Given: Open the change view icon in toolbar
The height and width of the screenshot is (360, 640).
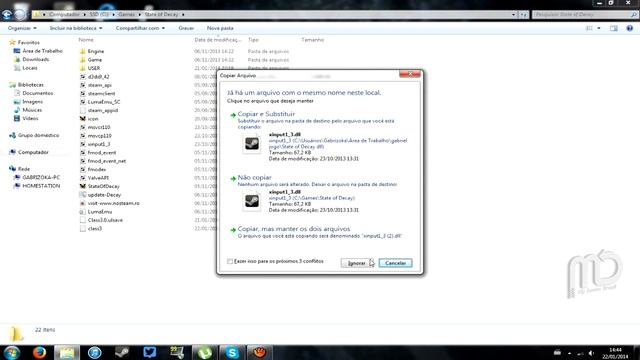Looking at the screenshot, I should (x=589, y=28).
